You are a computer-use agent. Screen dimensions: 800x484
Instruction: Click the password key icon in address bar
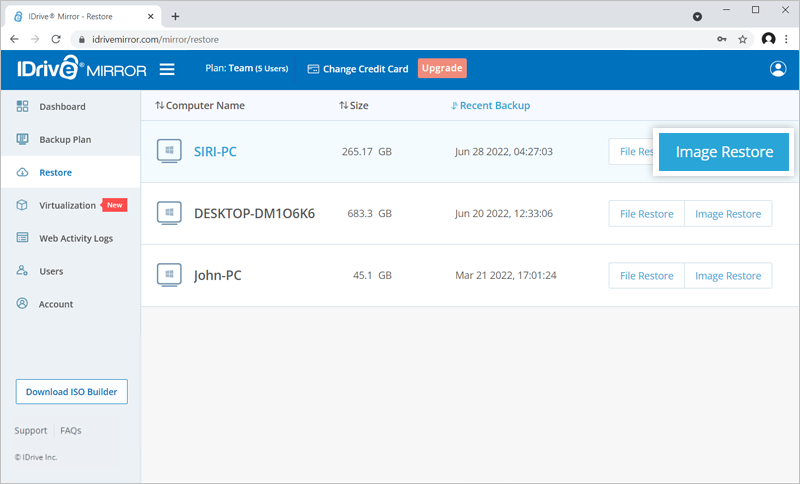(x=721, y=39)
